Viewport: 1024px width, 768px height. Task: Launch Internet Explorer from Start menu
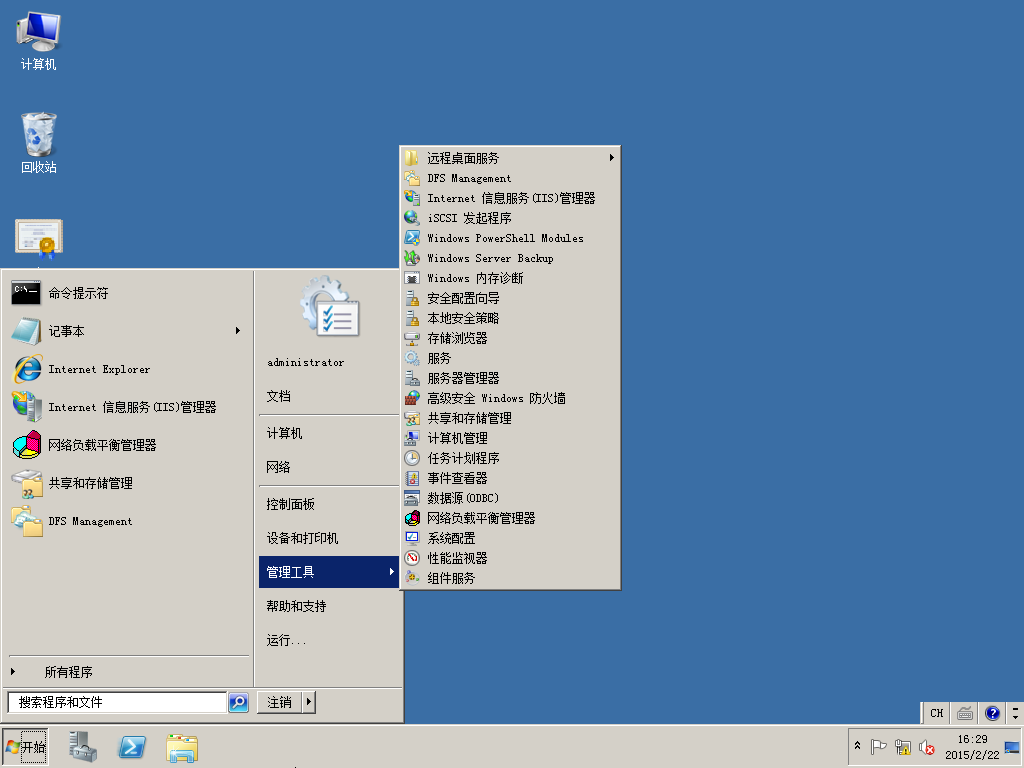click(127, 369)
